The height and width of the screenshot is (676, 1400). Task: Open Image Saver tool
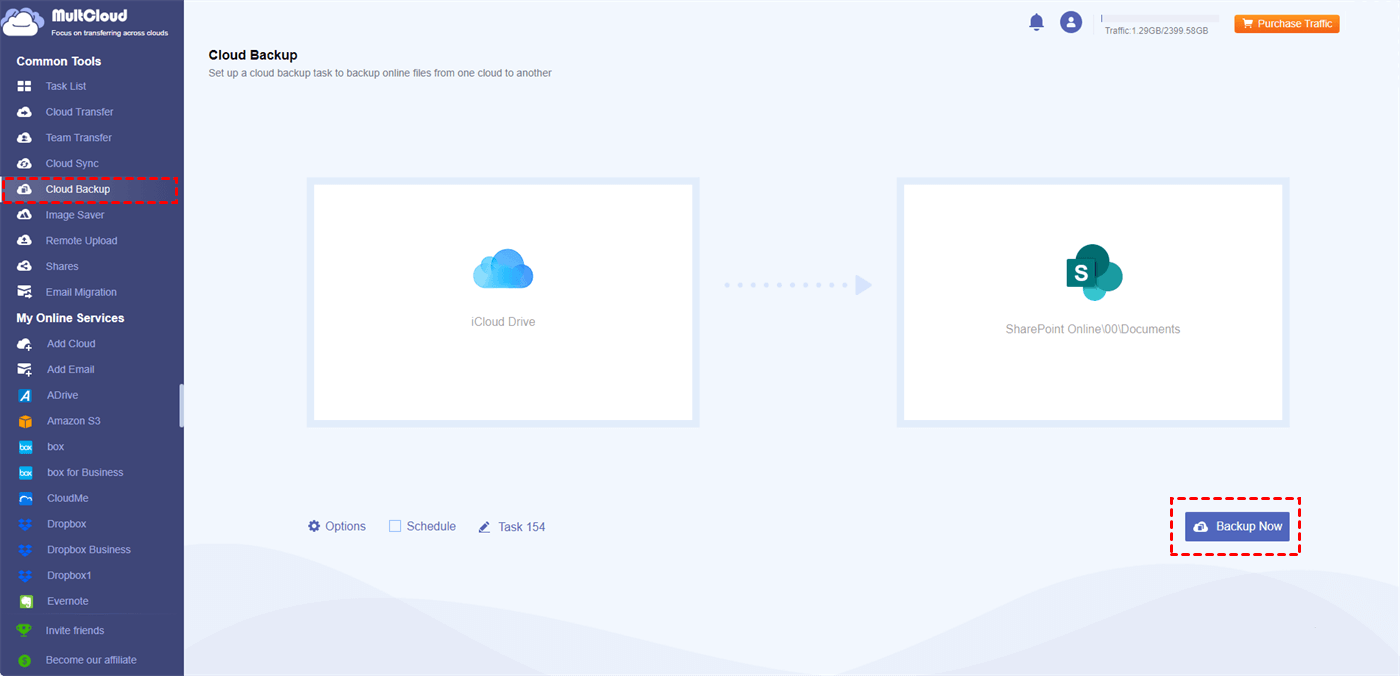(x=75, y=215)
